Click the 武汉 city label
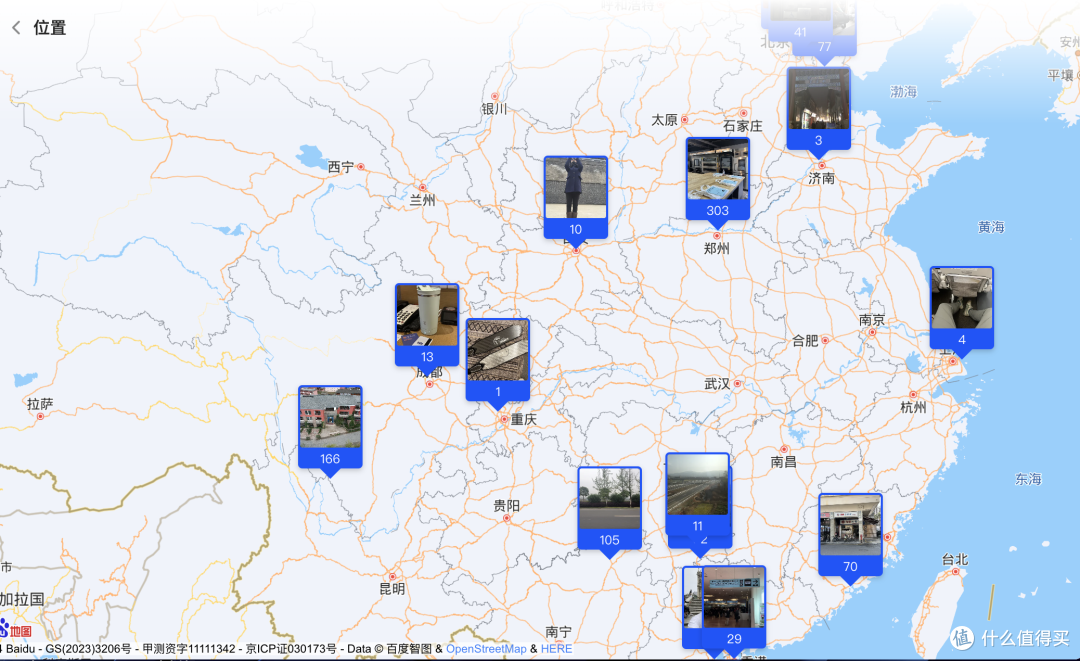The width and height of the screenshot is (1080, 661). tap(717, 384)
